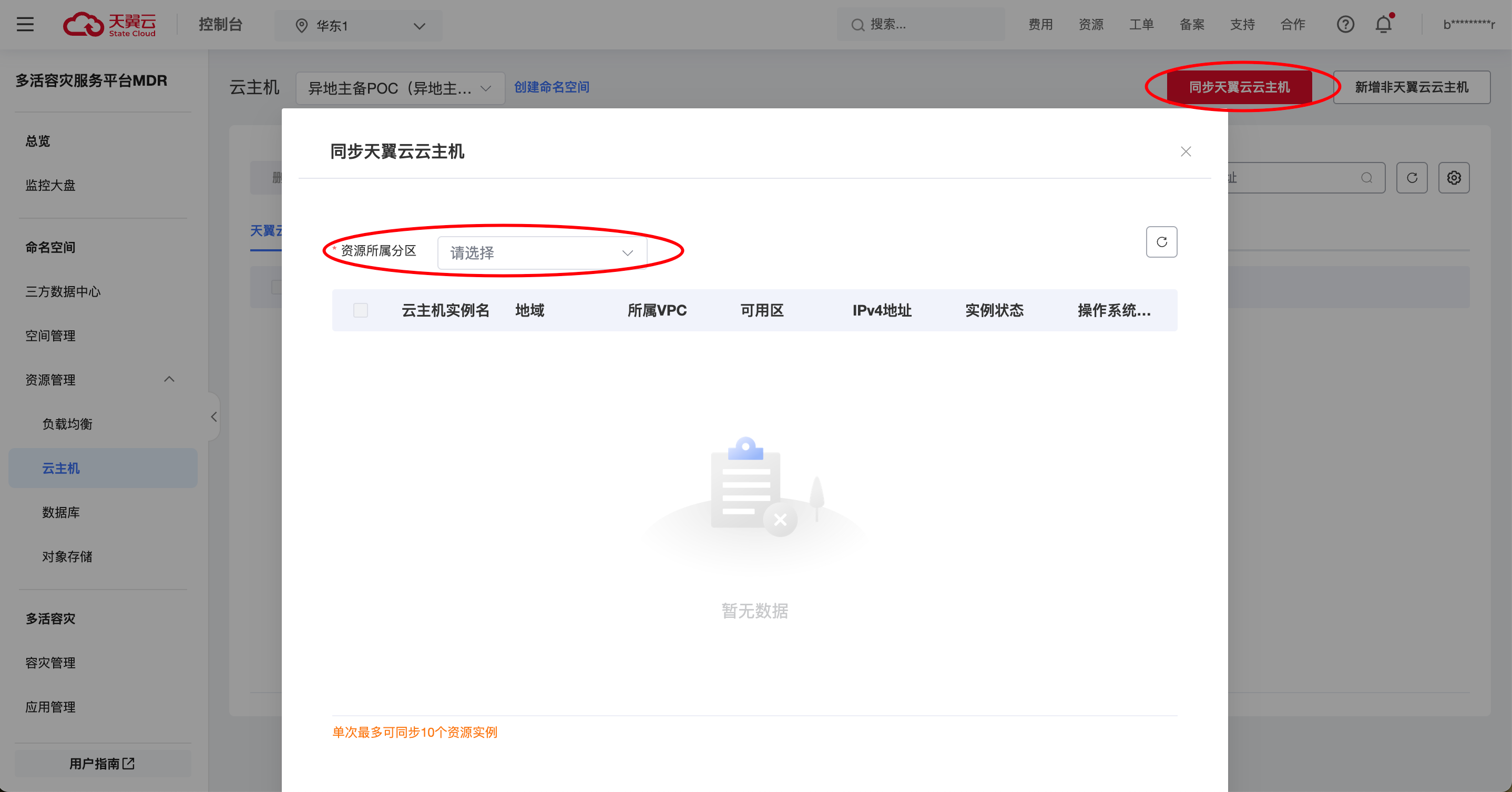Toggle the select-all checkbox in table header
This screenshot has height=792, width=1512.
pyautogui.click(x=361, y=311)
